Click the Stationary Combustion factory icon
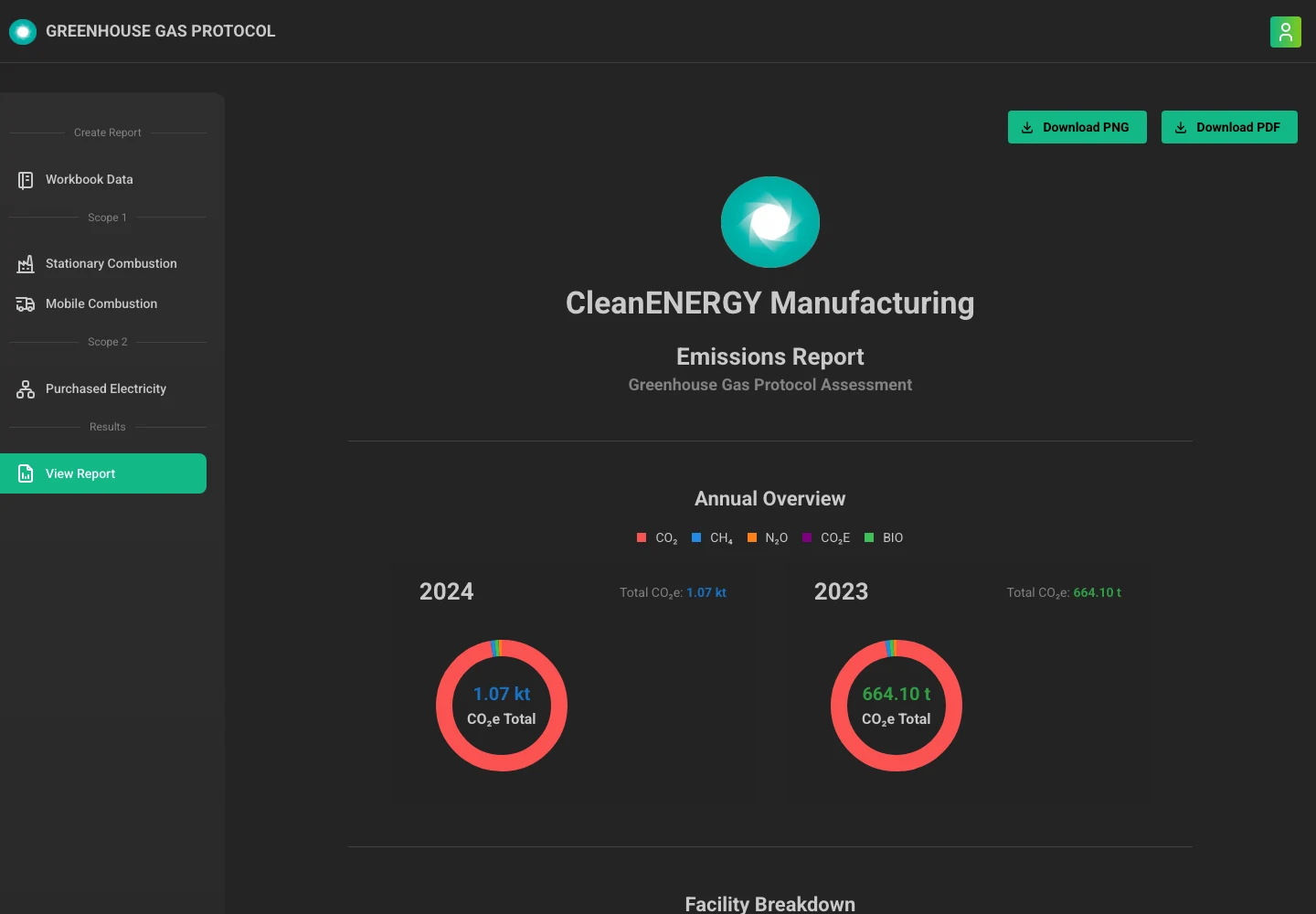Screen dimensions: 1316x914 26,264
